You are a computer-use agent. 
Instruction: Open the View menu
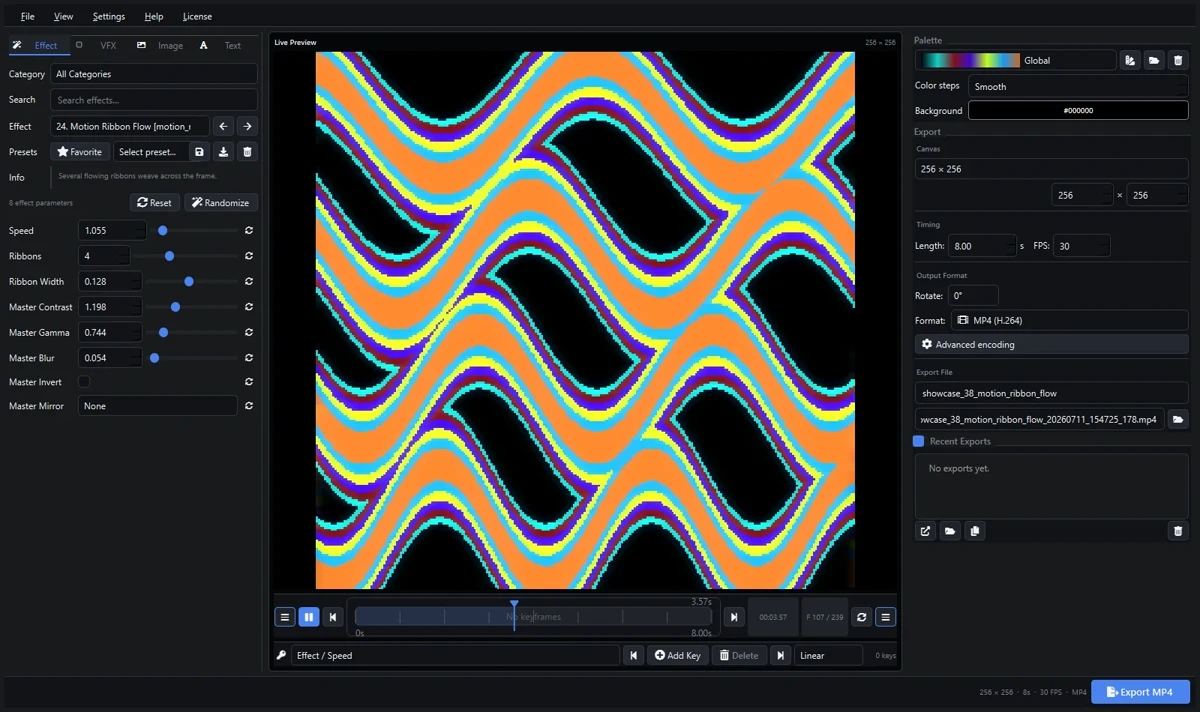(63, 16)
